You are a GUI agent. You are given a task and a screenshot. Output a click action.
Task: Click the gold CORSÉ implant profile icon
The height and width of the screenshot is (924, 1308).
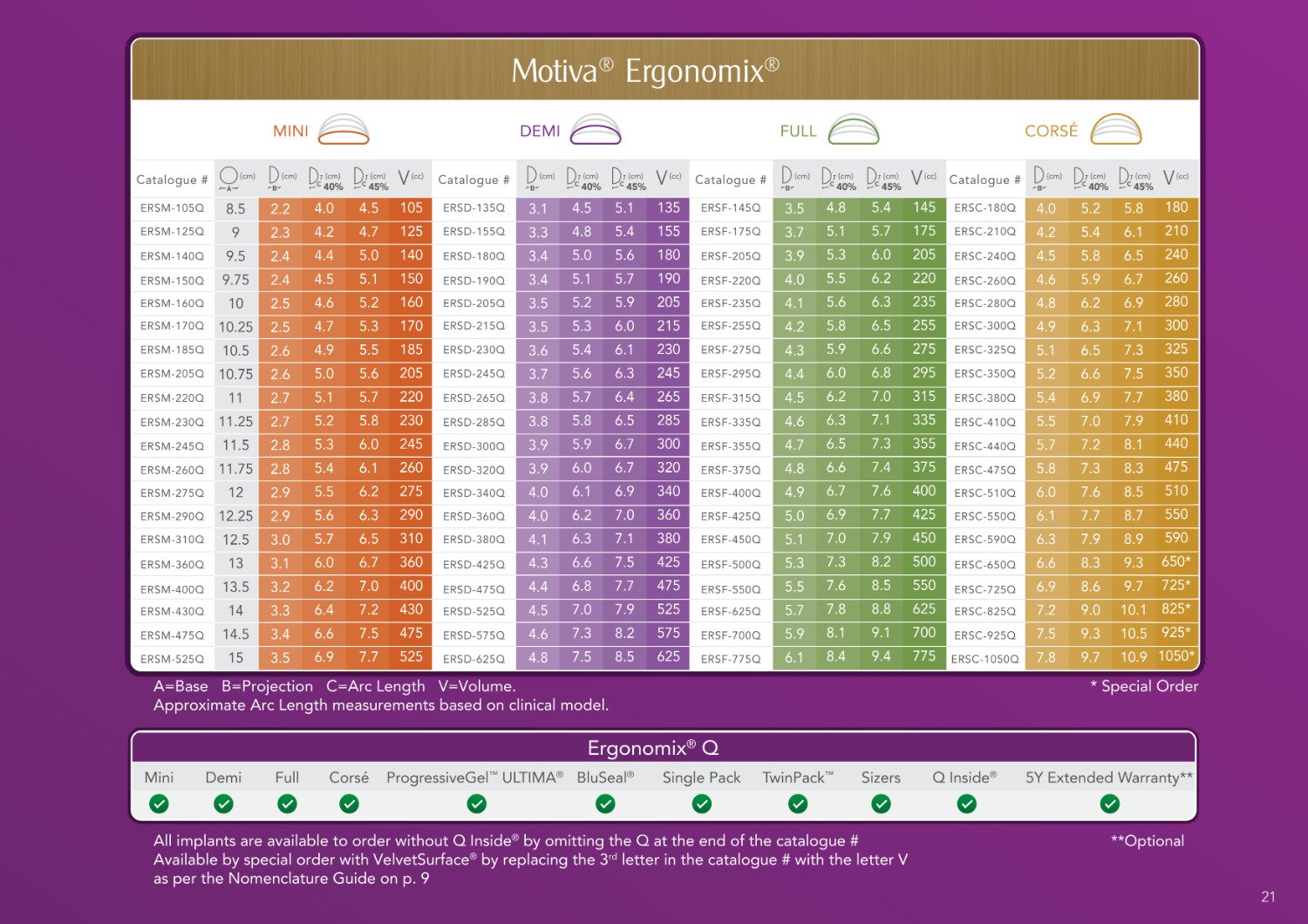click(1116, 130)
